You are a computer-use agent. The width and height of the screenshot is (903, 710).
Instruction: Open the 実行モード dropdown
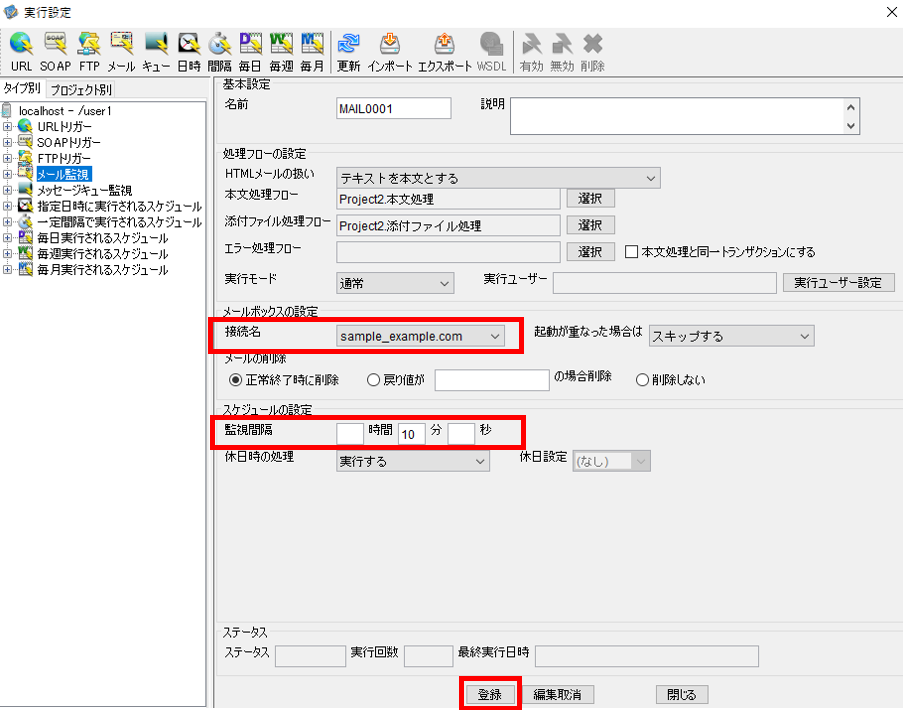point(395,283)
